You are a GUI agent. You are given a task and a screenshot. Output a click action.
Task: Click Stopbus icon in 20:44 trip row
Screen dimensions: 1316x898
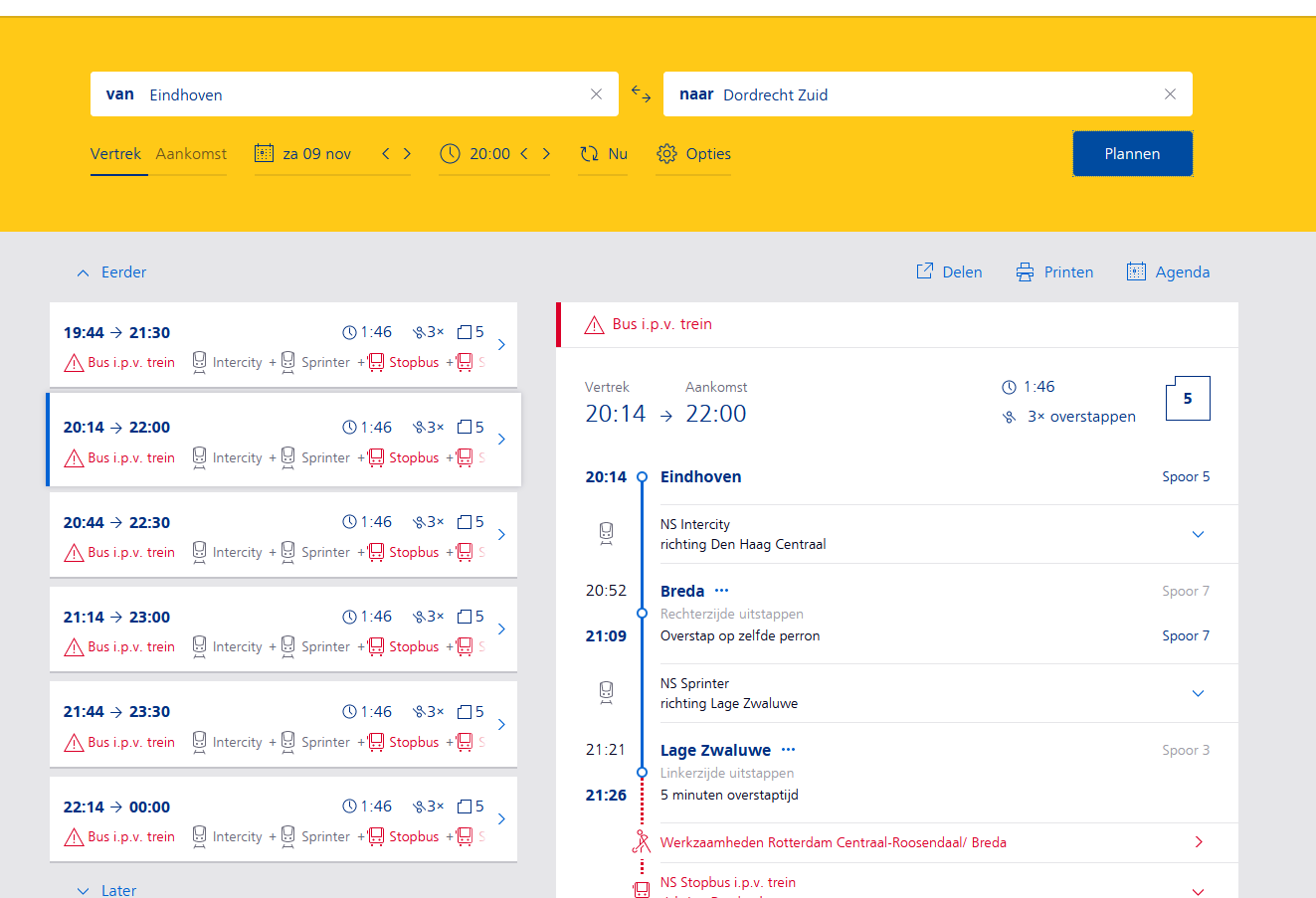(x=376, y=552)
